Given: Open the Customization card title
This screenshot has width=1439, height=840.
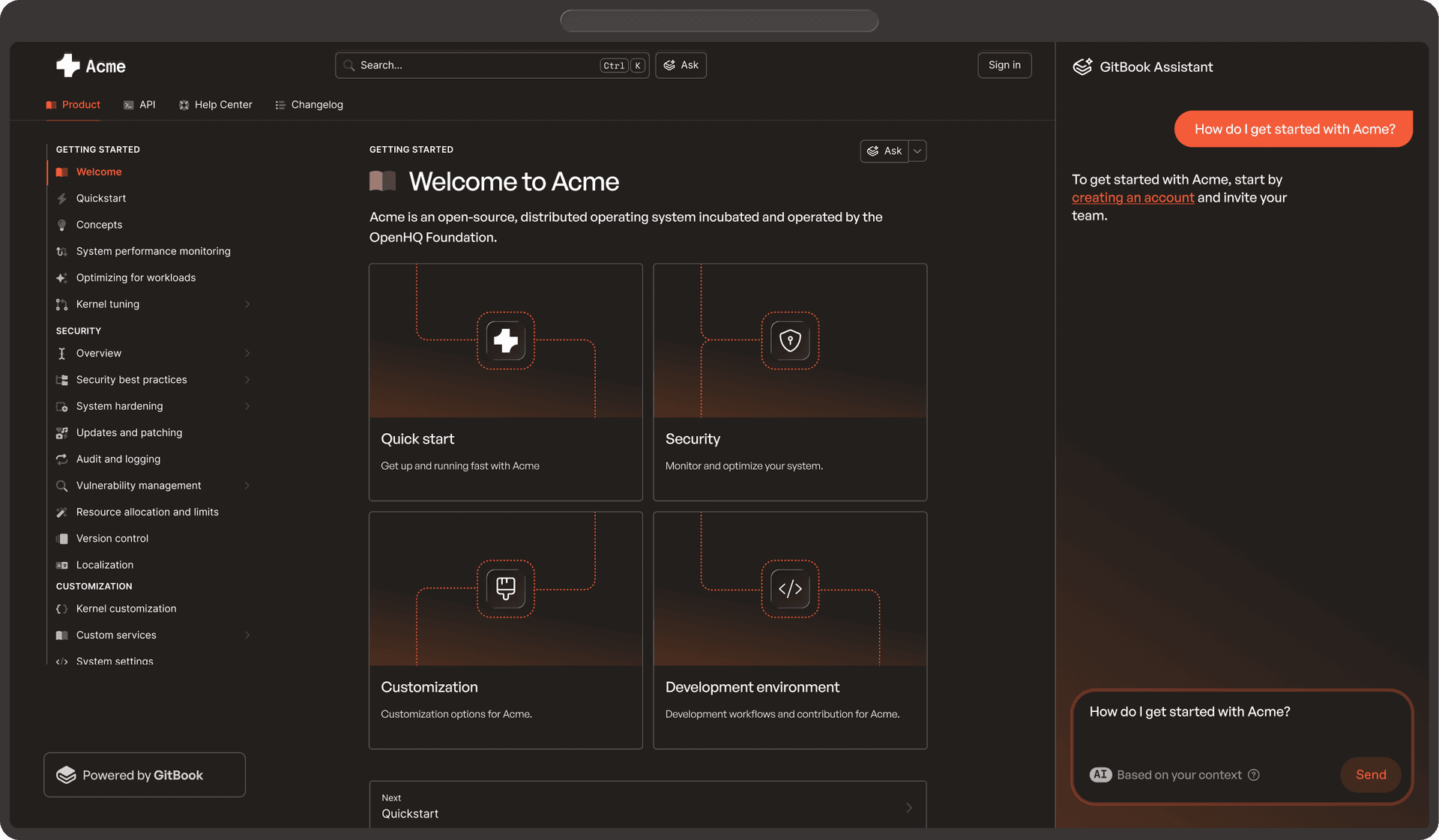Looking at the screenshot, I should click(x=429, y=687).
